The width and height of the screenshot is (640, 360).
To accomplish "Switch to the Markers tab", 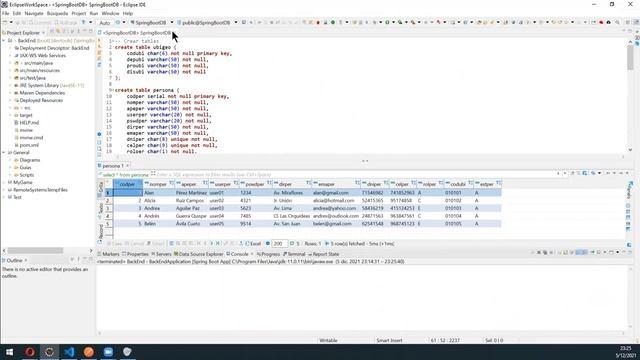I will pyautogui.click(x=109, y=254).
